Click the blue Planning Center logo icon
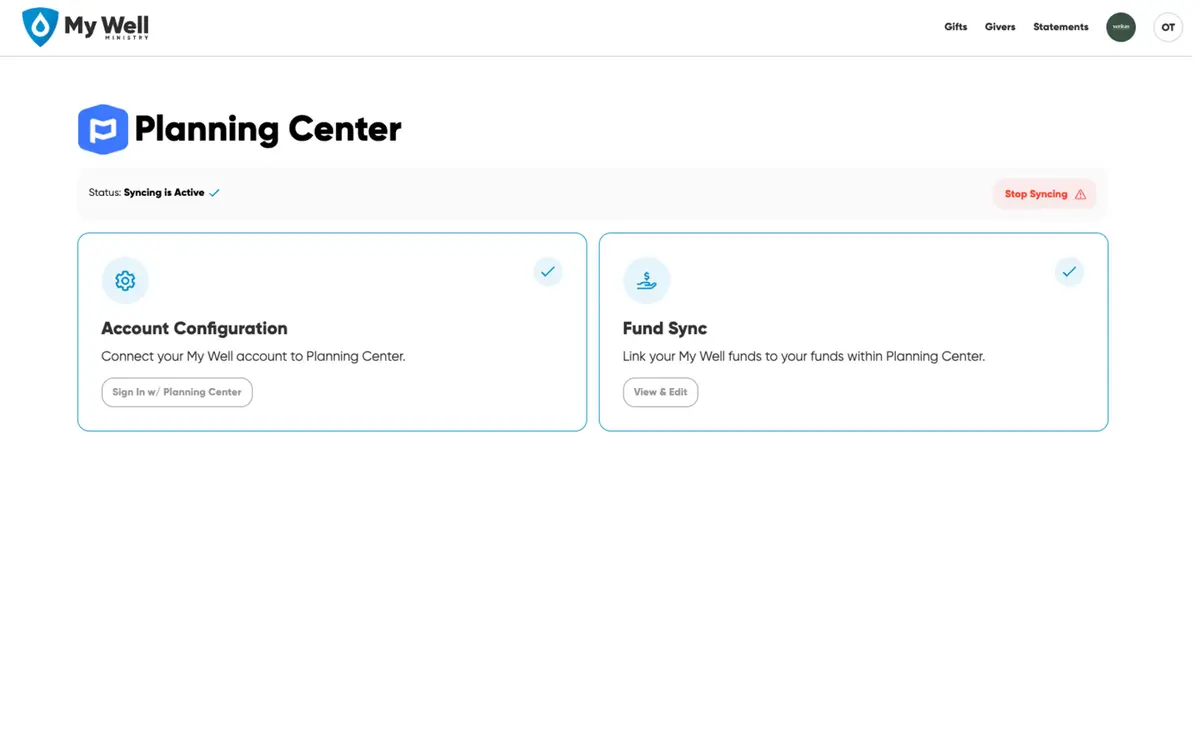Image resolution: width=1200 pixels, height=733 pixels. point(103,129)
